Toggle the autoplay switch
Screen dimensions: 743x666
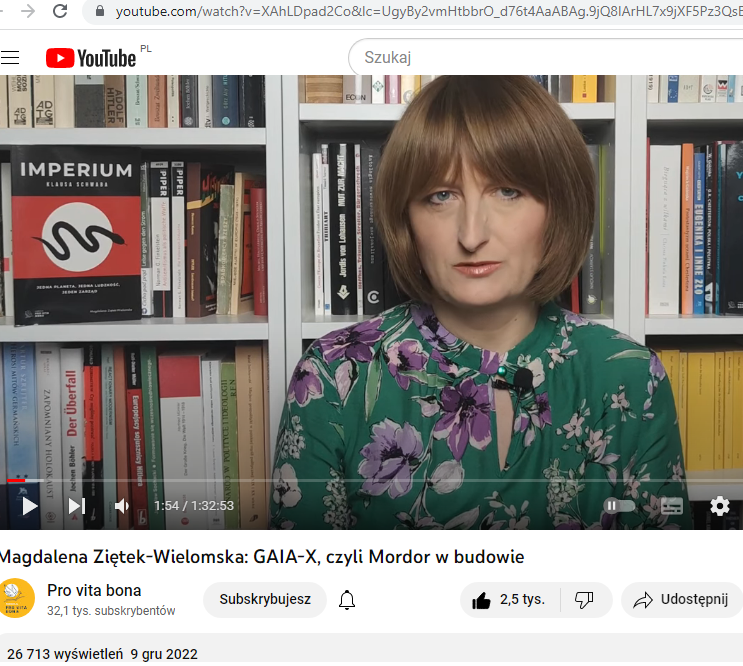point(619,506)
